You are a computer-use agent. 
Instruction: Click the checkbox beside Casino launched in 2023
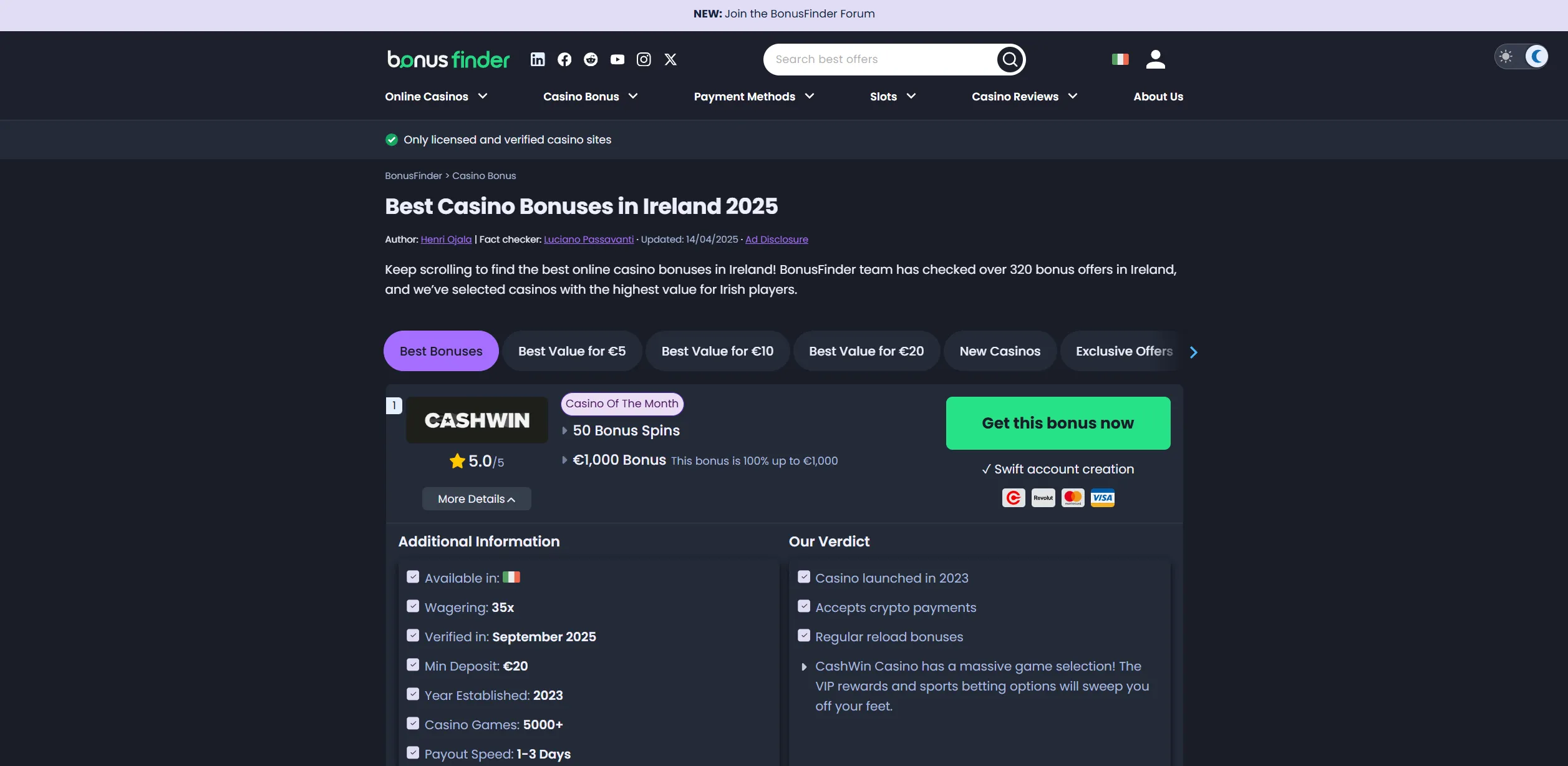click(804, 577)
